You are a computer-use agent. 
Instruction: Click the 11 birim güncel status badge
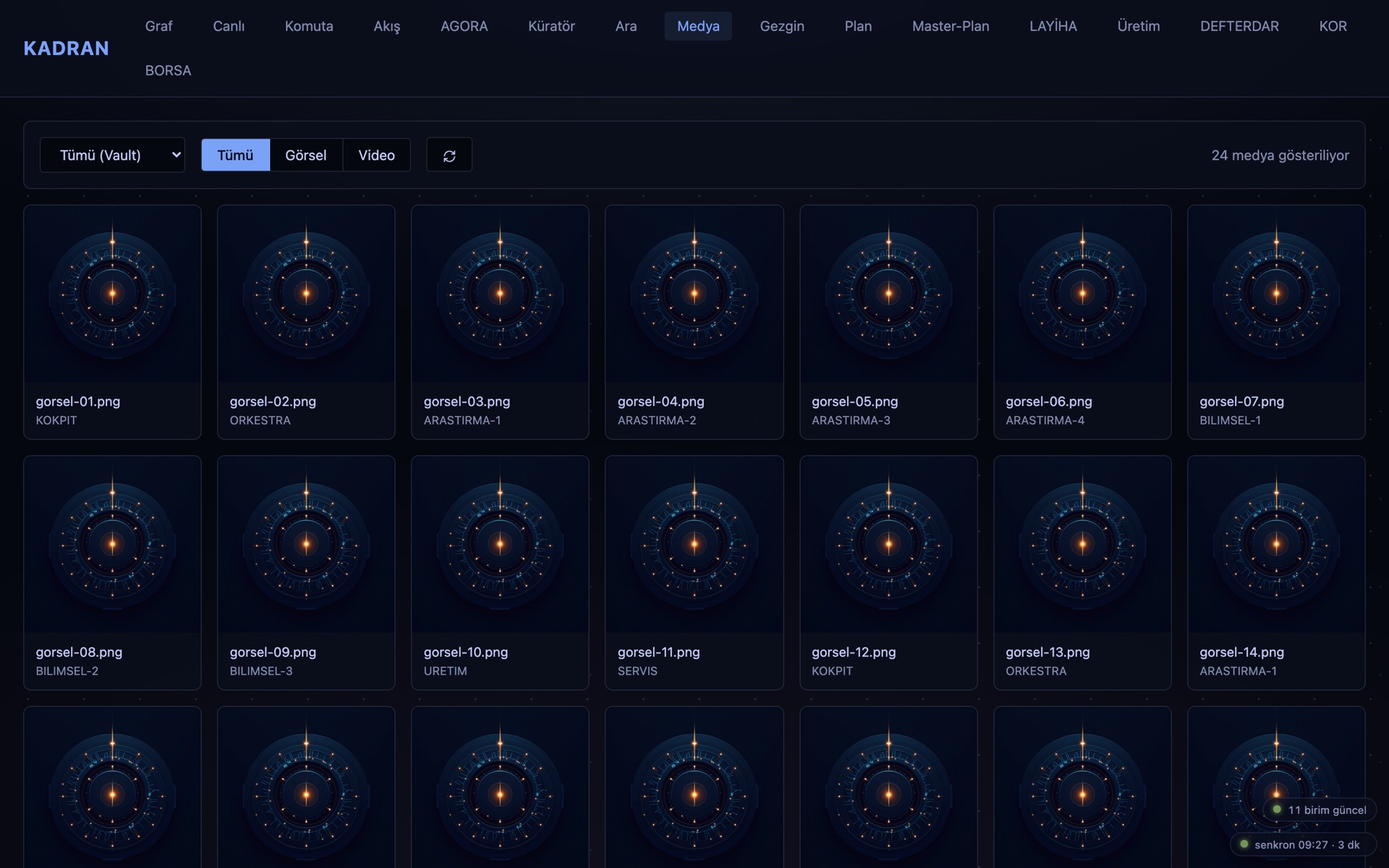tap(1320, 810)
